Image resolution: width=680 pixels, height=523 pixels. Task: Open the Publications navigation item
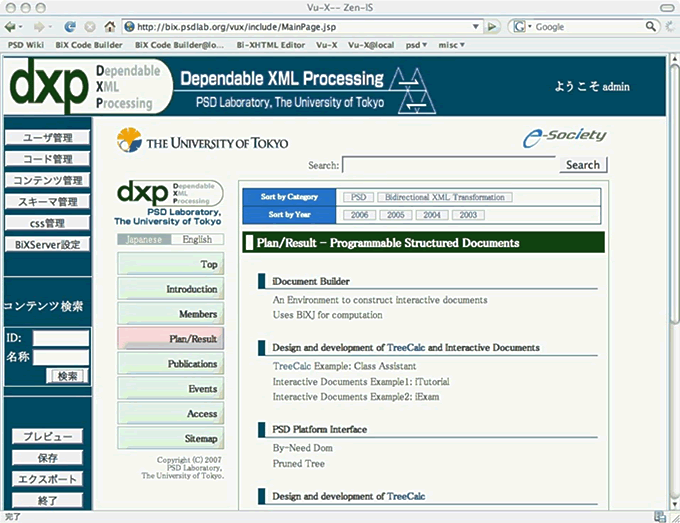pyautogui.click(x=170, y=363)
